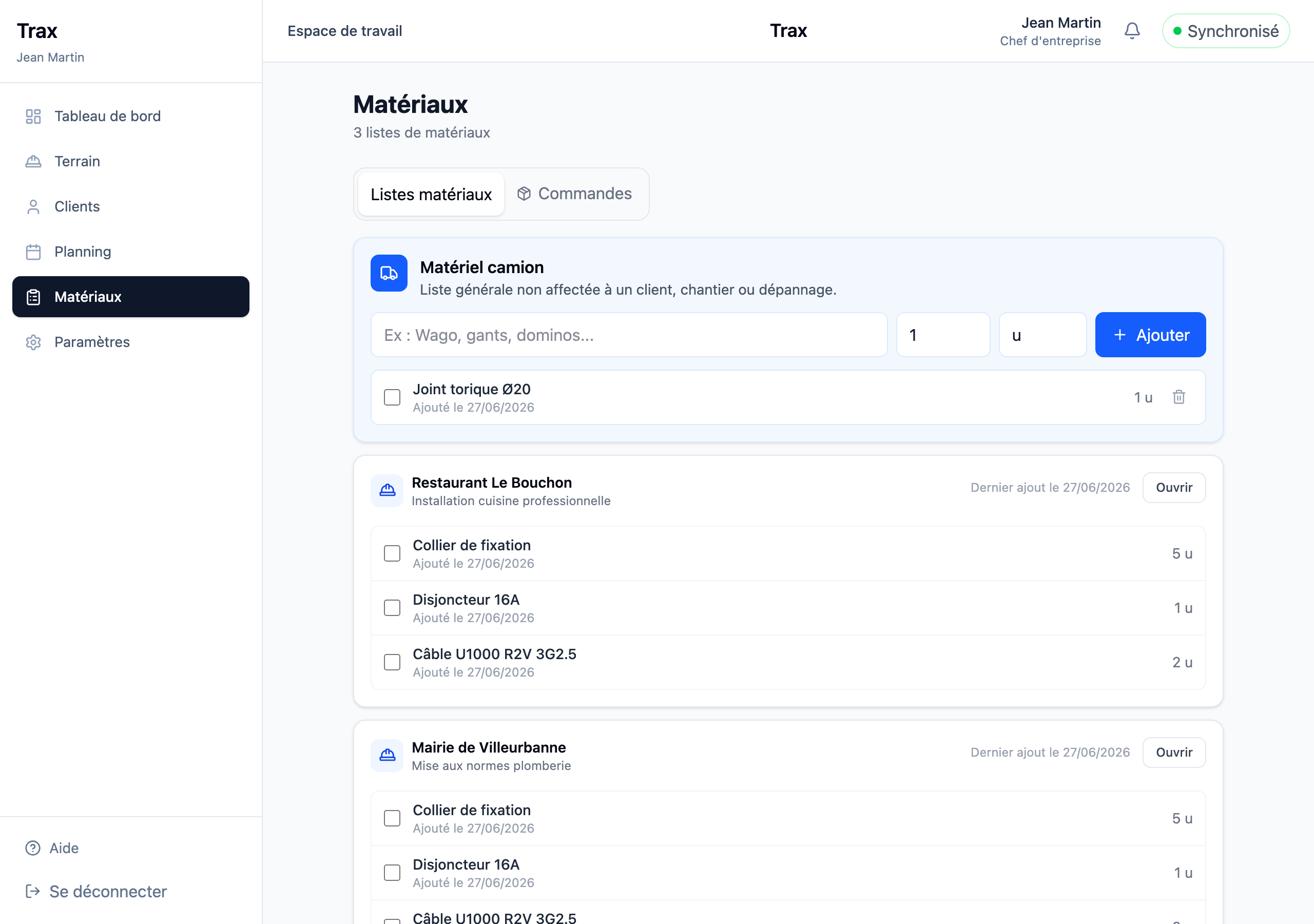Open the notifications bell
Viewport: 1314px width, 924px height.
click(1131, 31)
